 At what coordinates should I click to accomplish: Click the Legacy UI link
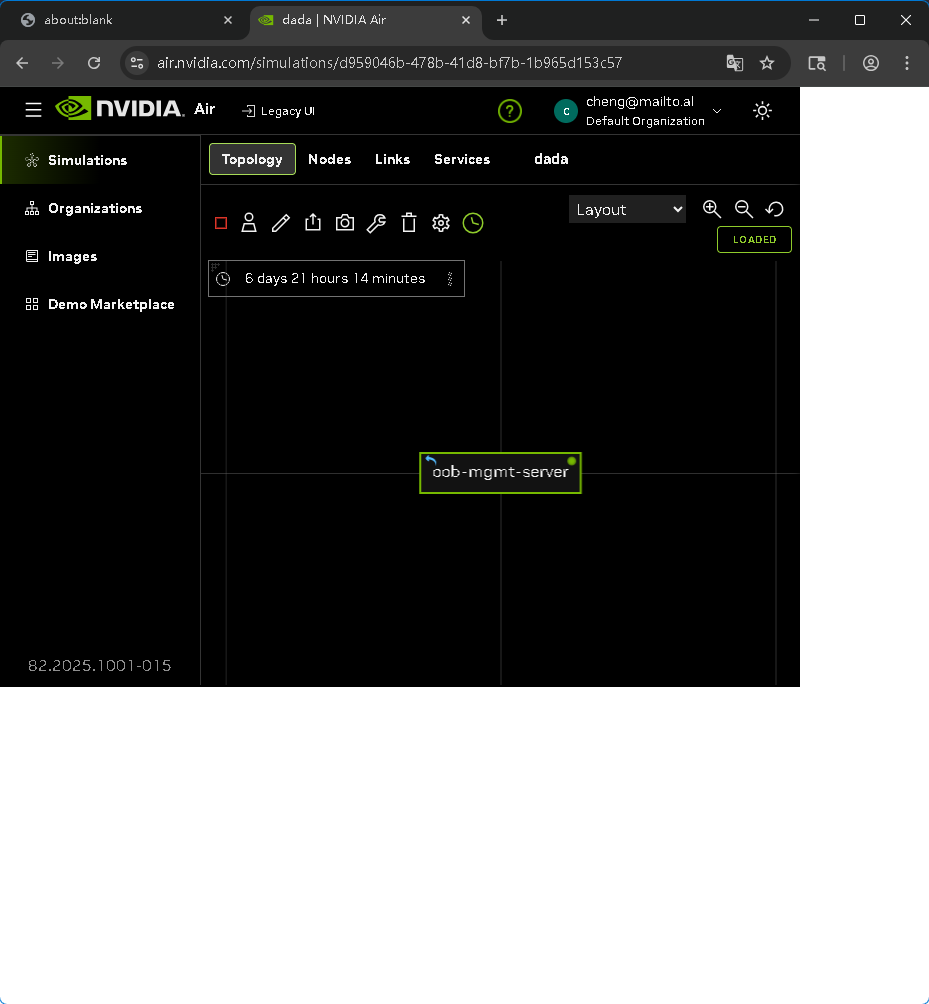tap(279, 111)
